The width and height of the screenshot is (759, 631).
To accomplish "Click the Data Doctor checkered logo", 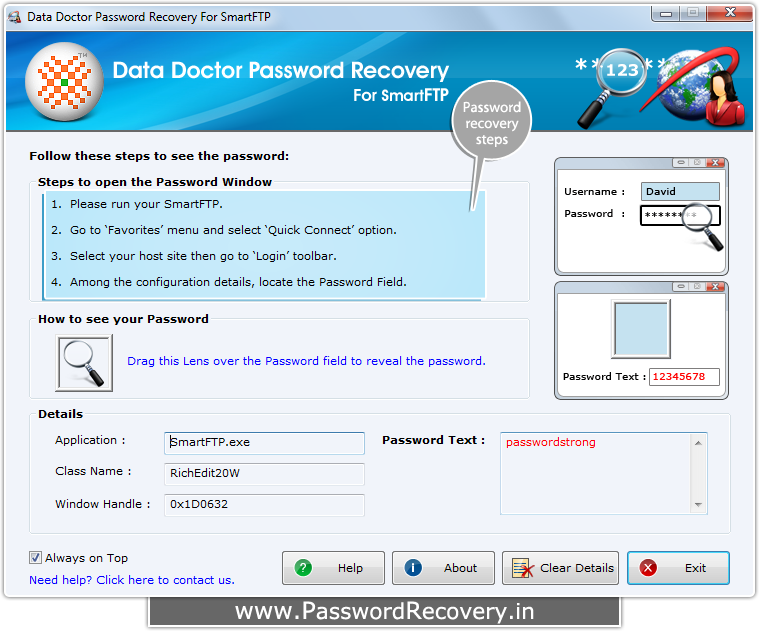I will tap(64, 81).
